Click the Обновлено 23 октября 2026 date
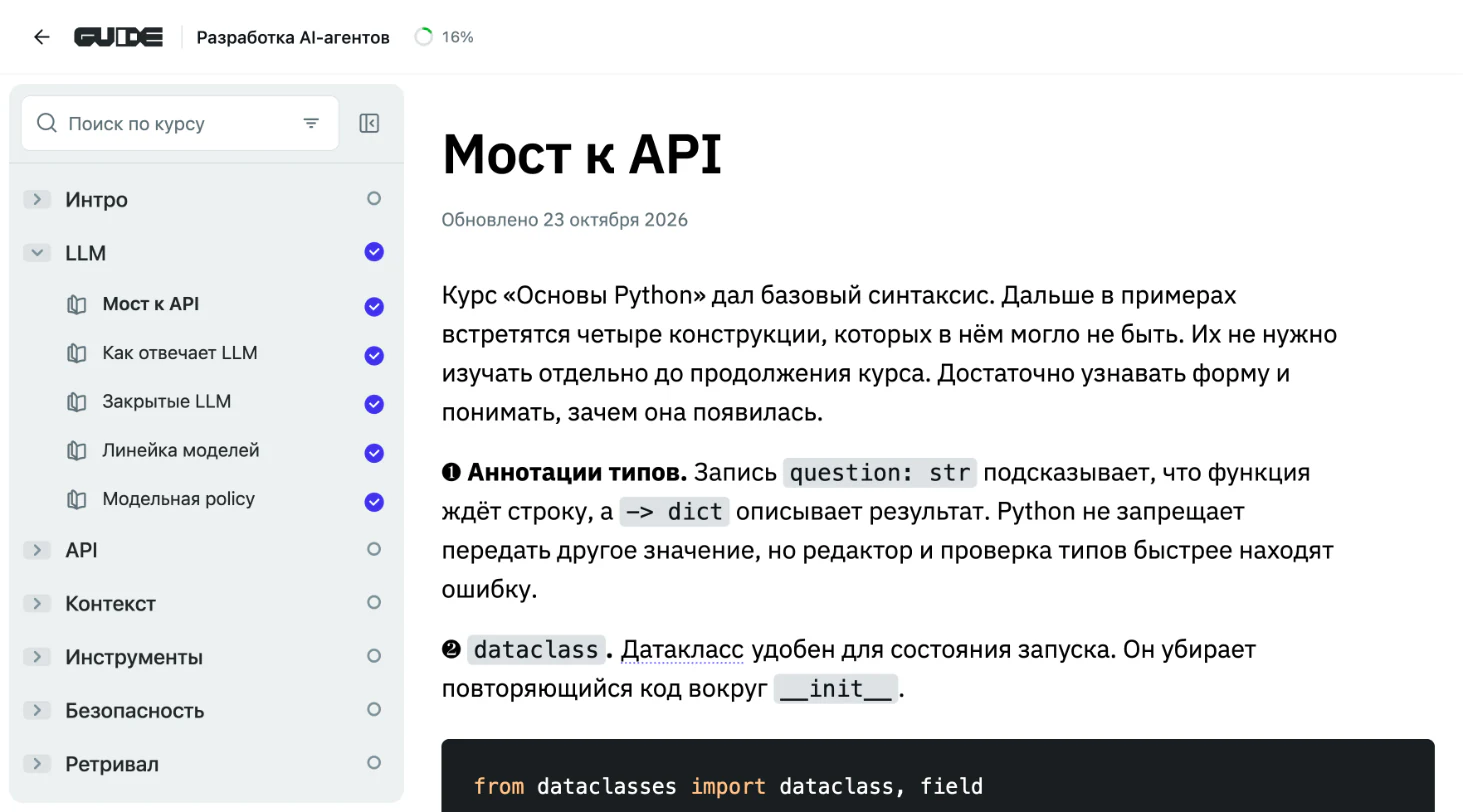This screenshot has width=1463, height=812. click(565, 220)
